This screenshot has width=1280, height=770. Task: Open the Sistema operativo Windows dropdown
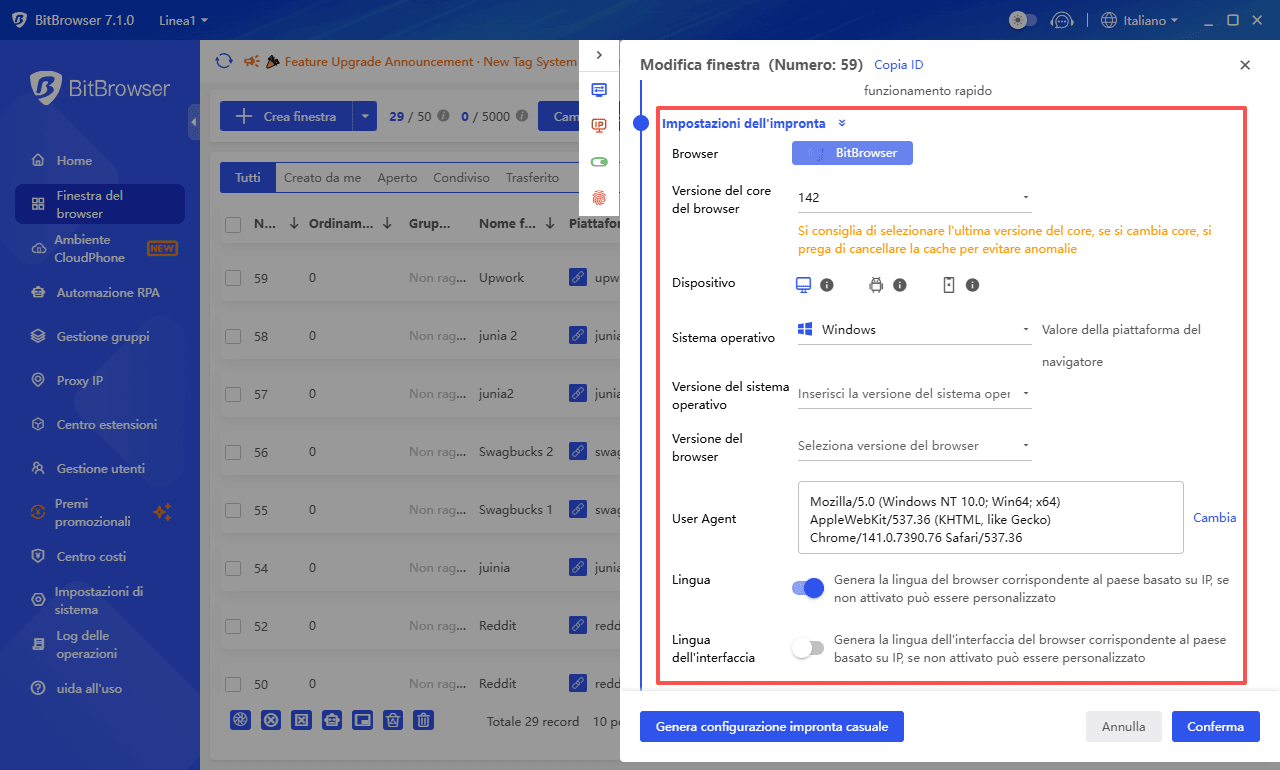914,330
